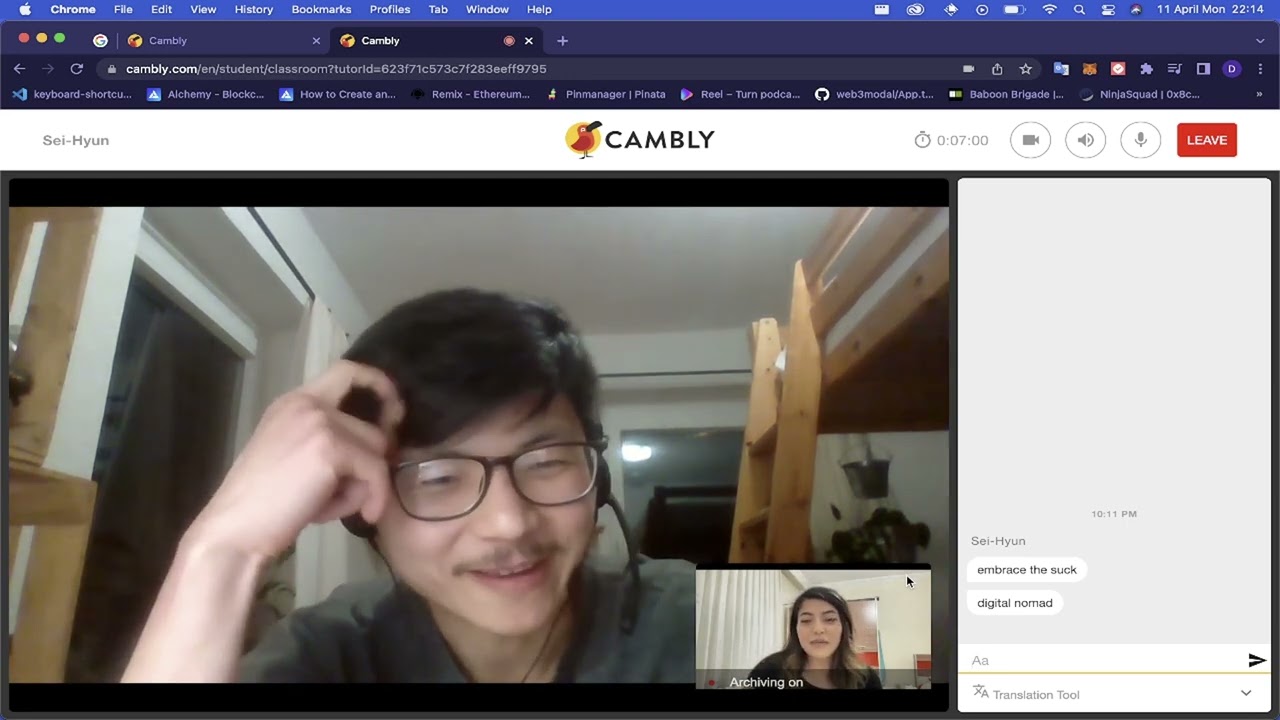This screenshot has height=720, width=1280.
Task: Select the "digital nomad" chat message
Action: pos(1015,603)
